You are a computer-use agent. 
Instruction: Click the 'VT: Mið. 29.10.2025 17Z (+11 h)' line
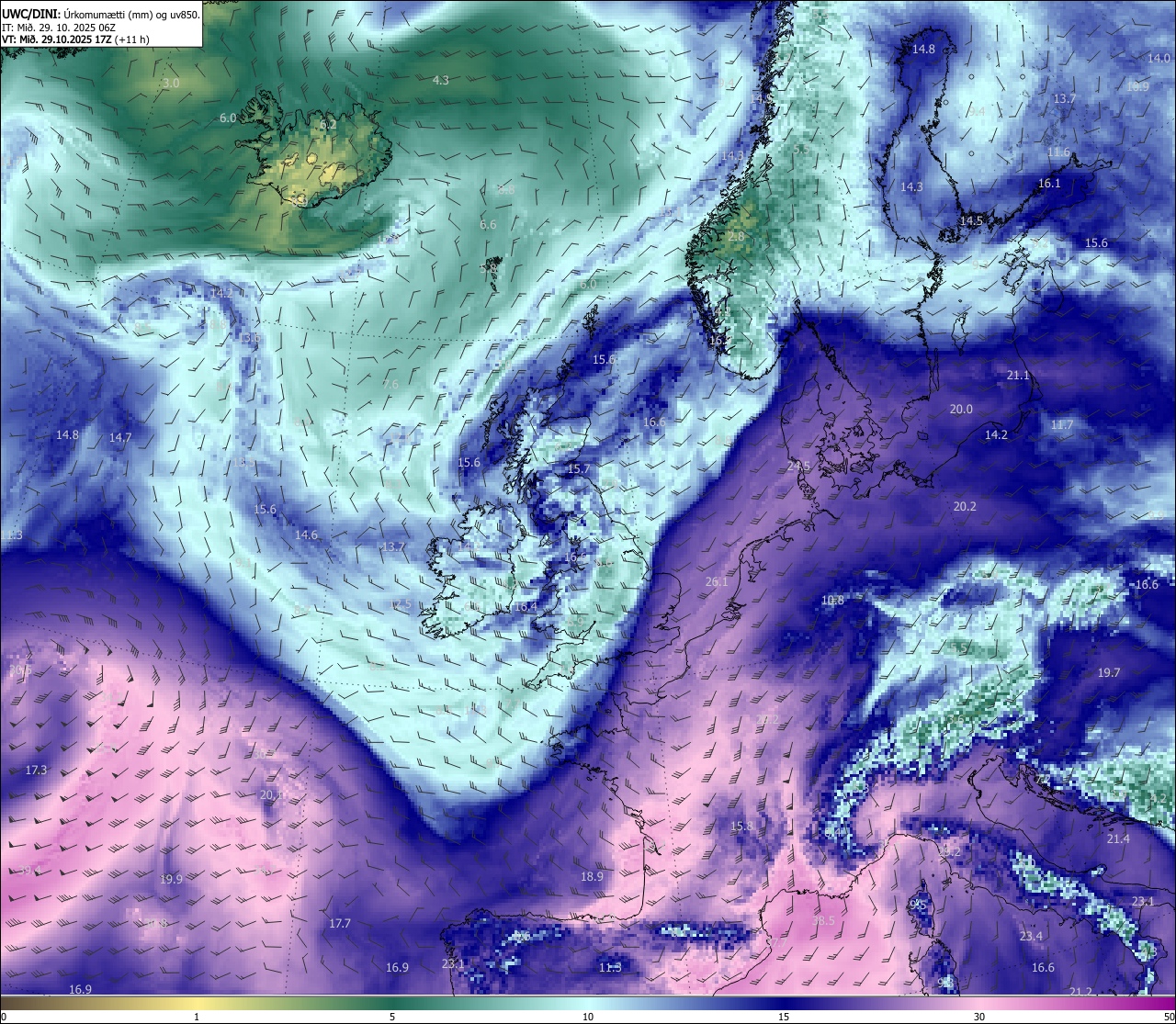click(76, 39)
